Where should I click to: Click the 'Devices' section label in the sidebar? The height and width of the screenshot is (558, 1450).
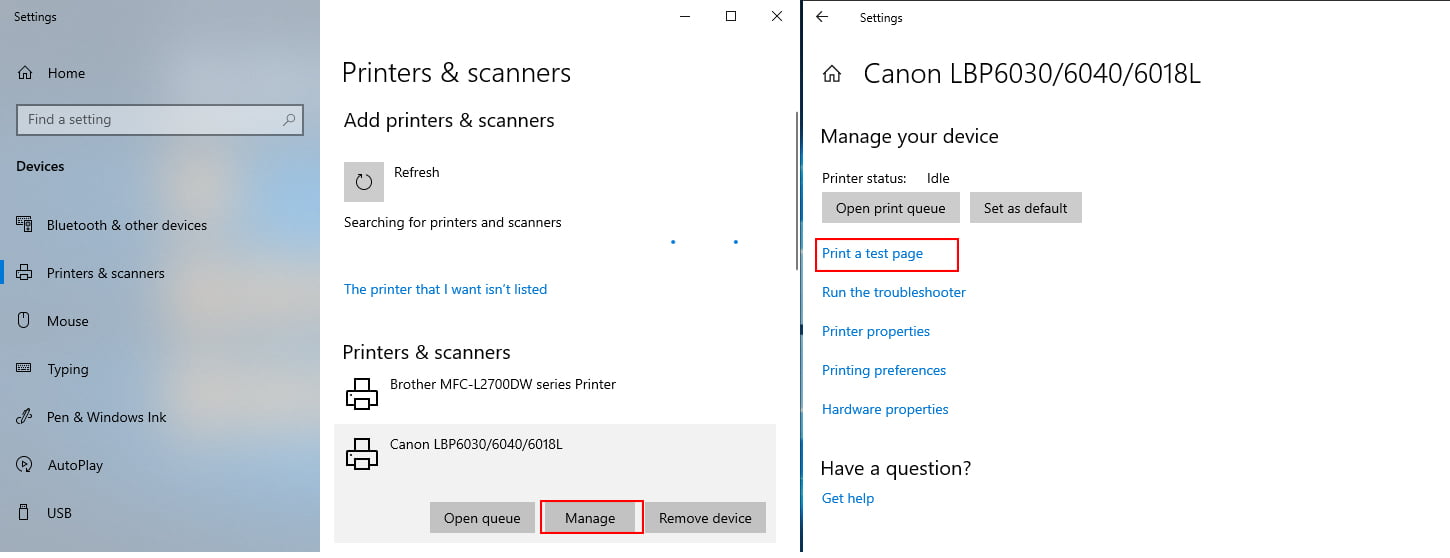40,166
